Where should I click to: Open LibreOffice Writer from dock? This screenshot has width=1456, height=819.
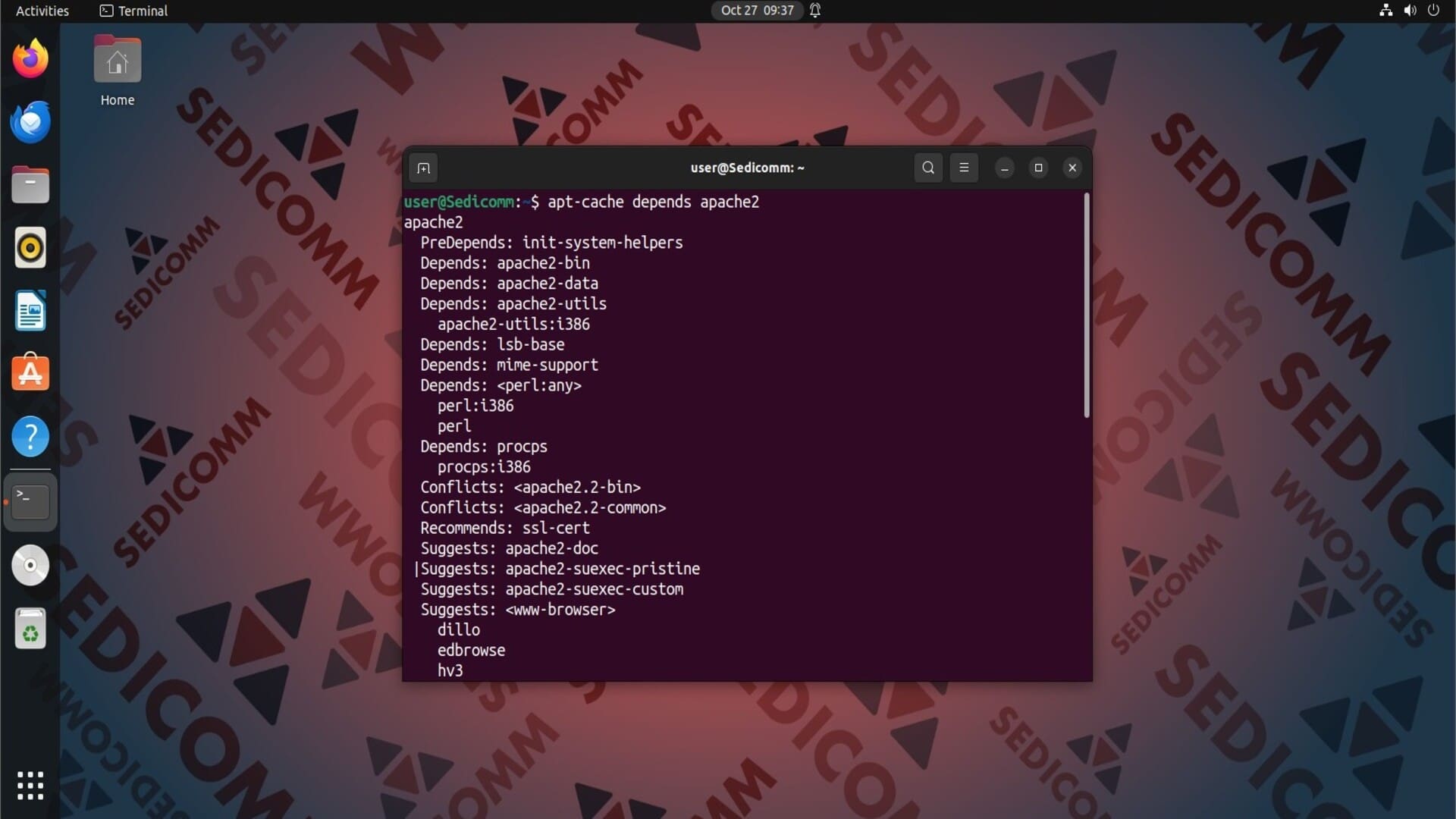pyautogui.click(x=30, y=311)
